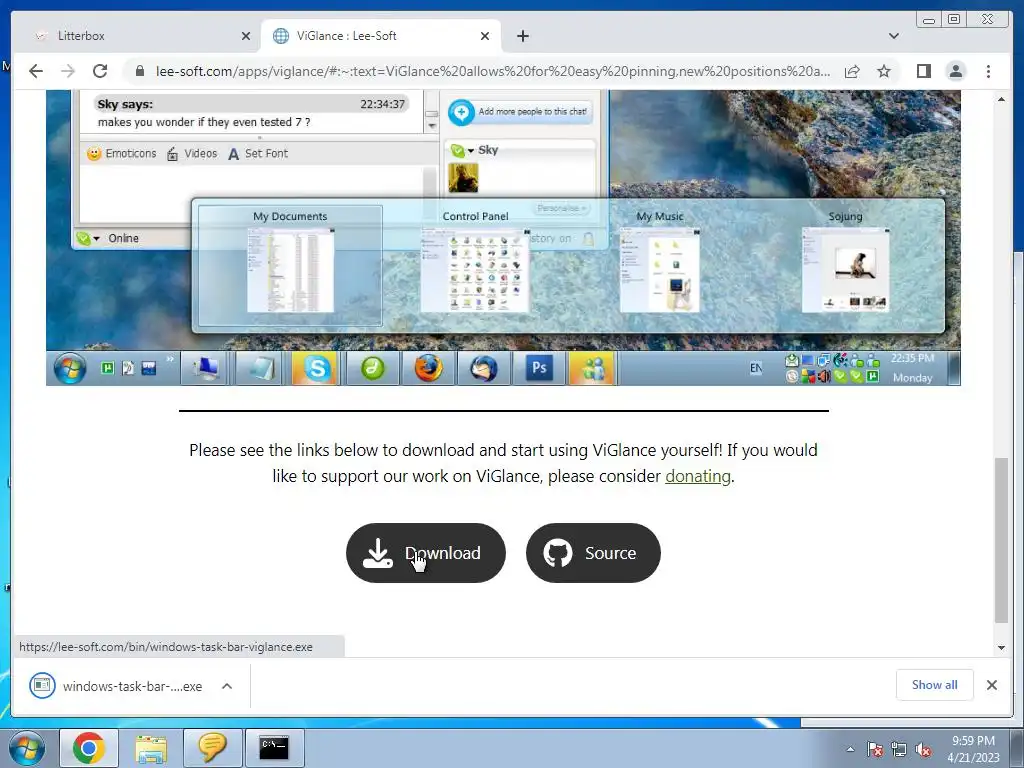Click the browser Forward arrow
This screenshot has height=768, width=1024.
pos(68,71)
